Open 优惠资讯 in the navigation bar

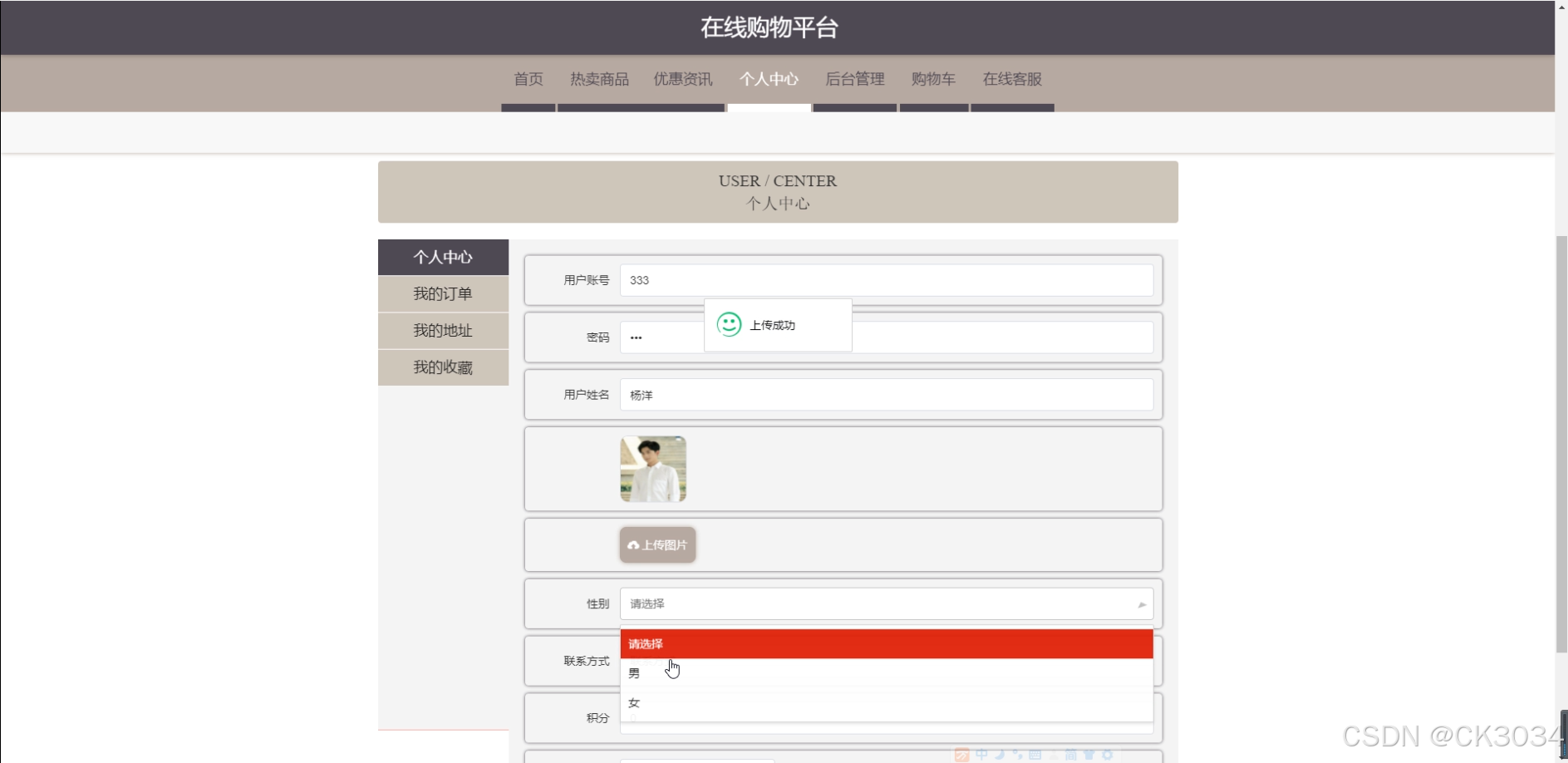click(x=683, y=80)
